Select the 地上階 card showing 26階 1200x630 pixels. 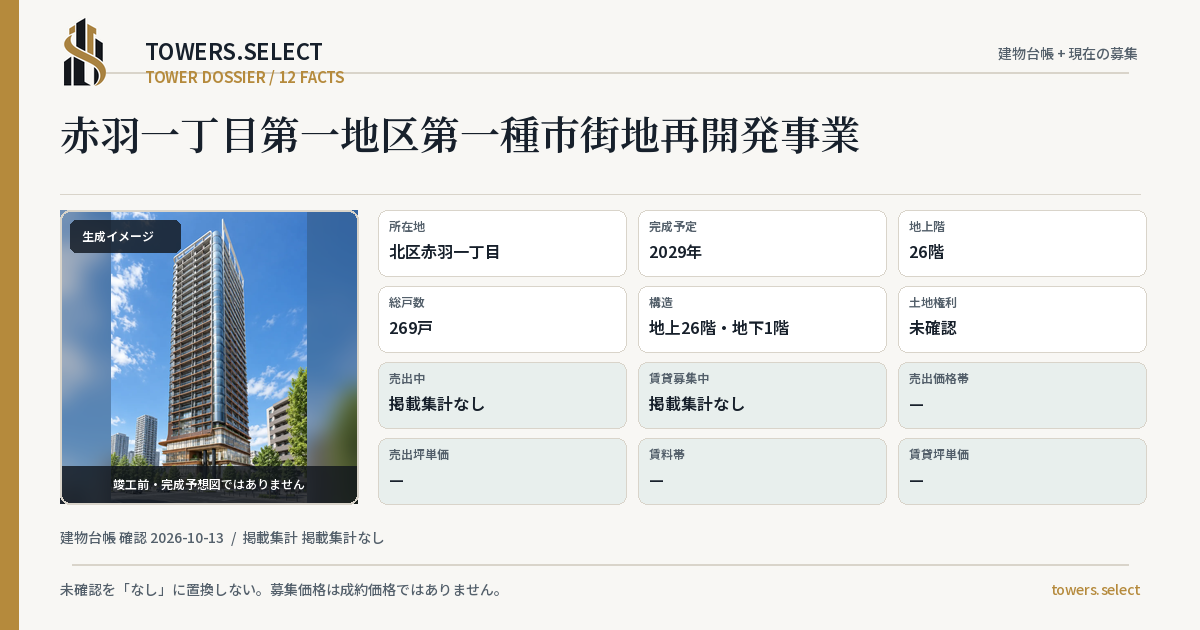coord(1022,243)
